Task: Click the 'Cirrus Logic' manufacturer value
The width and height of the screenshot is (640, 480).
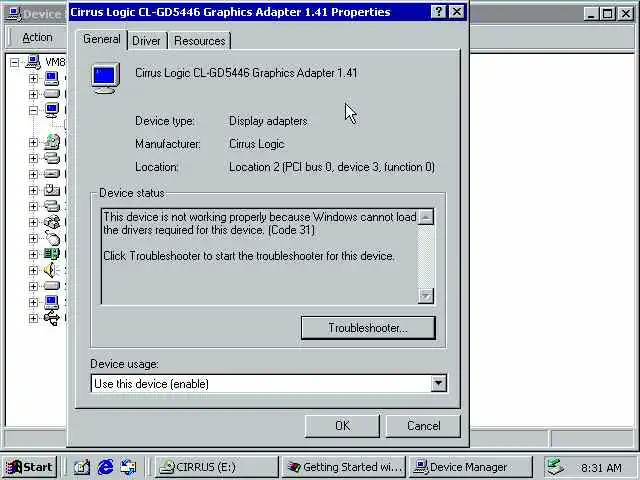Action: point(256,144)
